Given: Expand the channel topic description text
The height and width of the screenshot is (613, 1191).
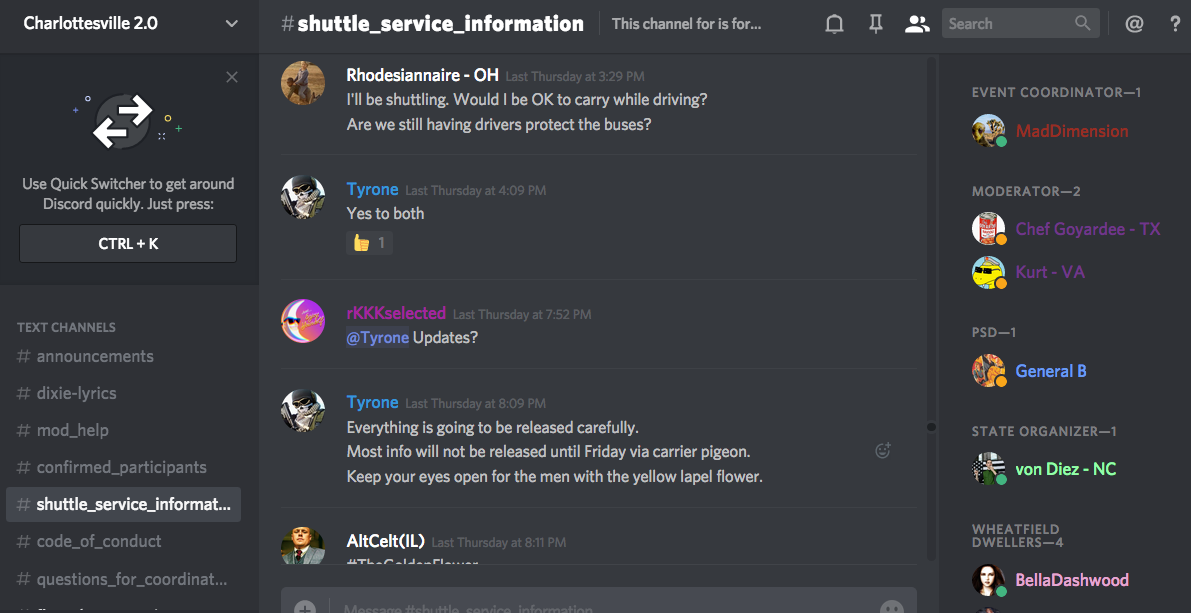Looking at the screenshot, I should 686,24.
